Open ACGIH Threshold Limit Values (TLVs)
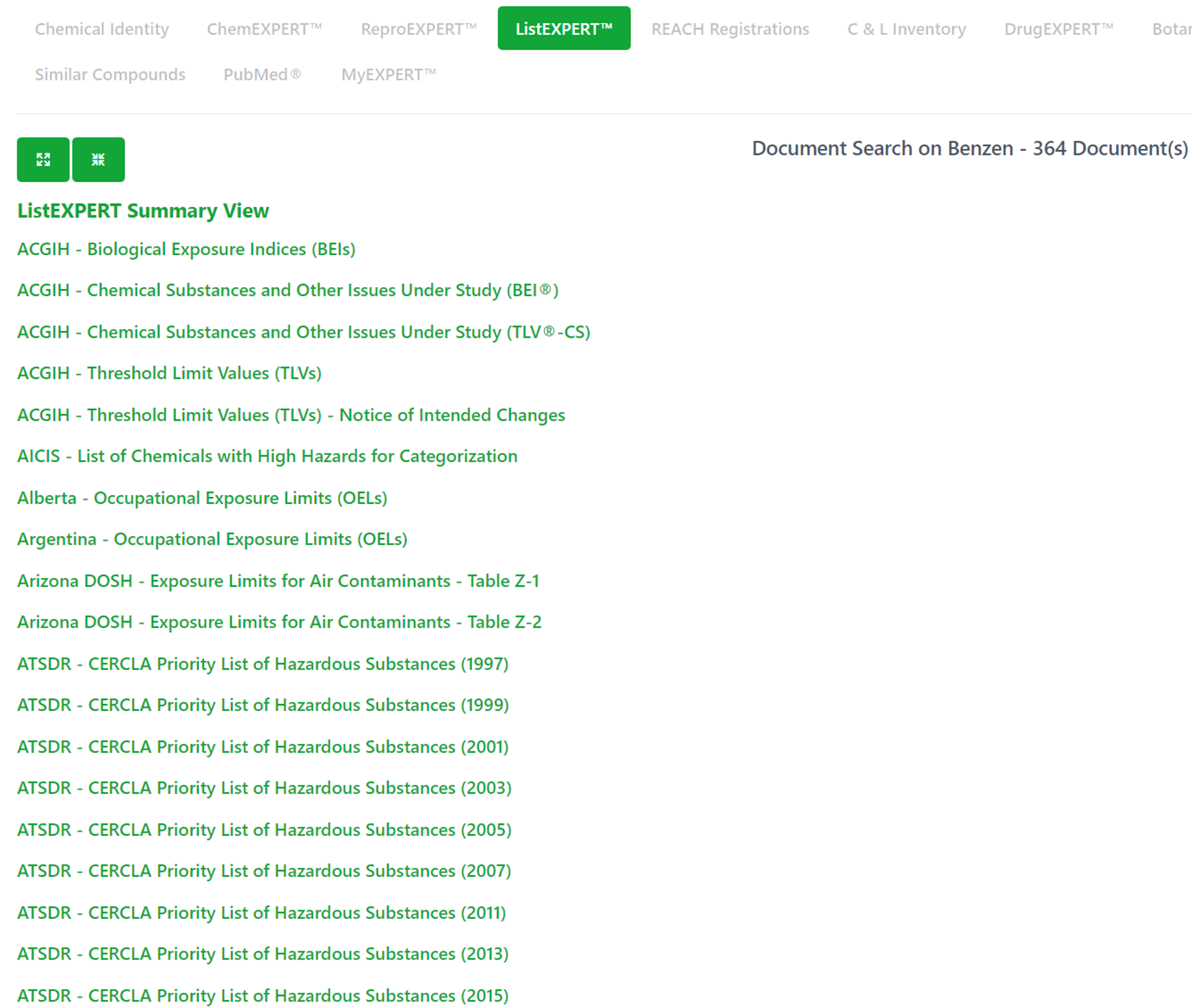Image resolution: width=1192 pixels, height=1008 pixels. pyautogui.click(x=170, y=373)
